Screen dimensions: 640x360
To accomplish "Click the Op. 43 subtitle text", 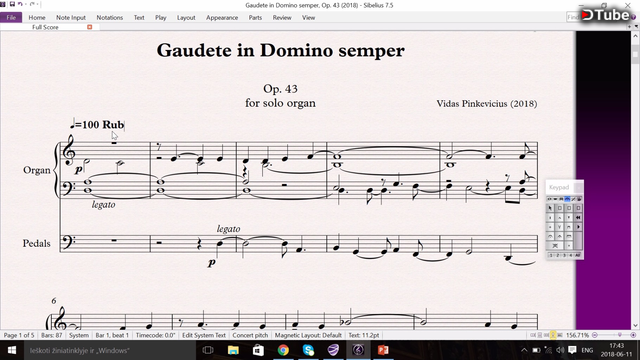I will pyautogui.click(x=280, y=89).
